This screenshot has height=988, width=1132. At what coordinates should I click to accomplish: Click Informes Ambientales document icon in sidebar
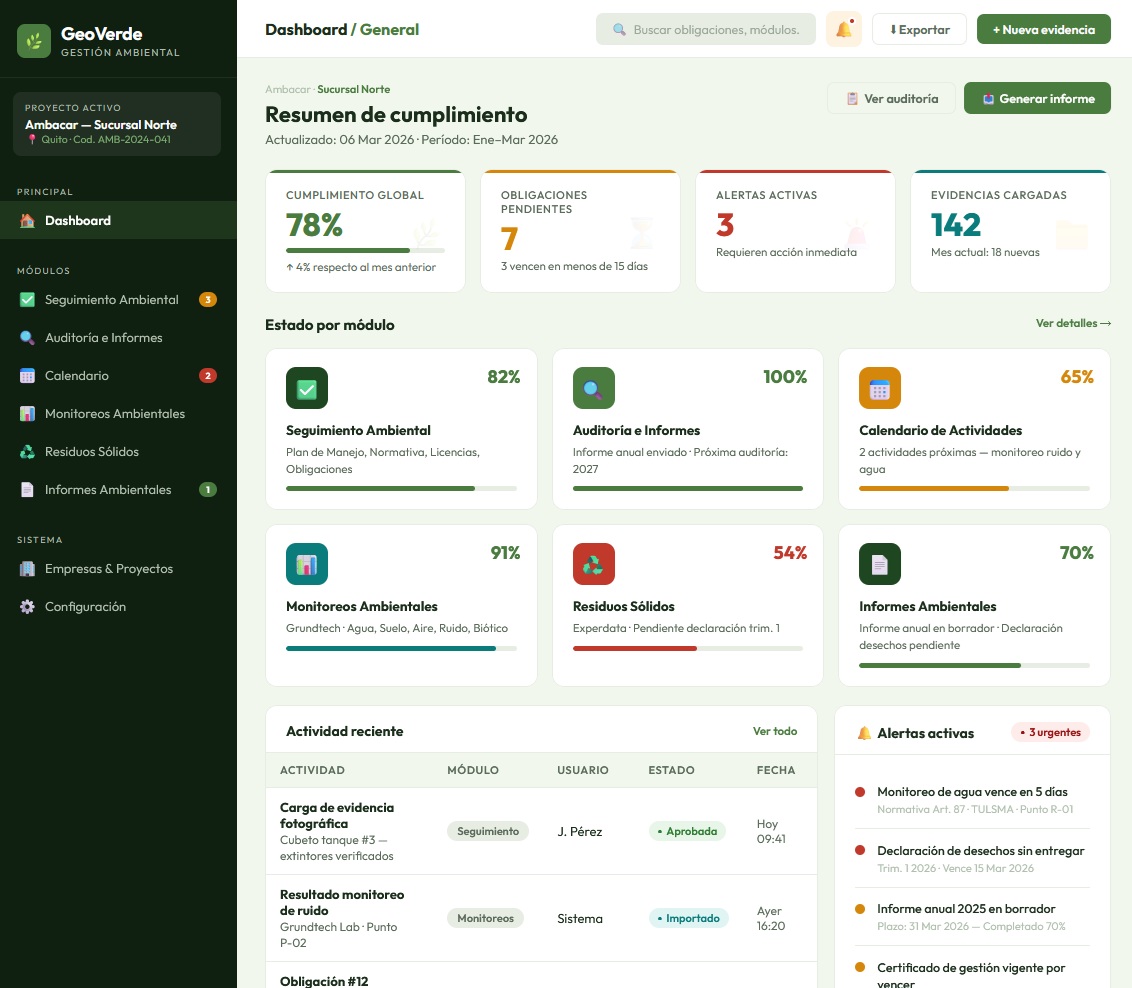[27, 489]
